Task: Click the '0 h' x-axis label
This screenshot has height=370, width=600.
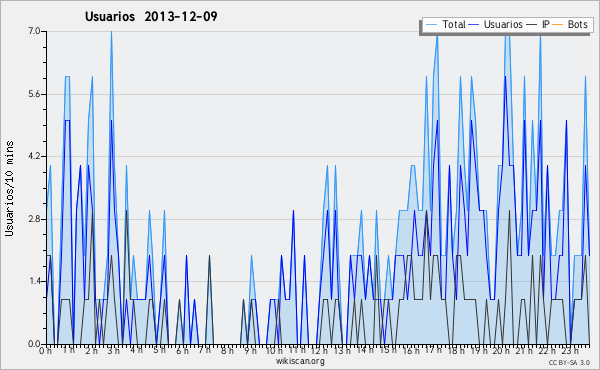Action: coord(46,350)
